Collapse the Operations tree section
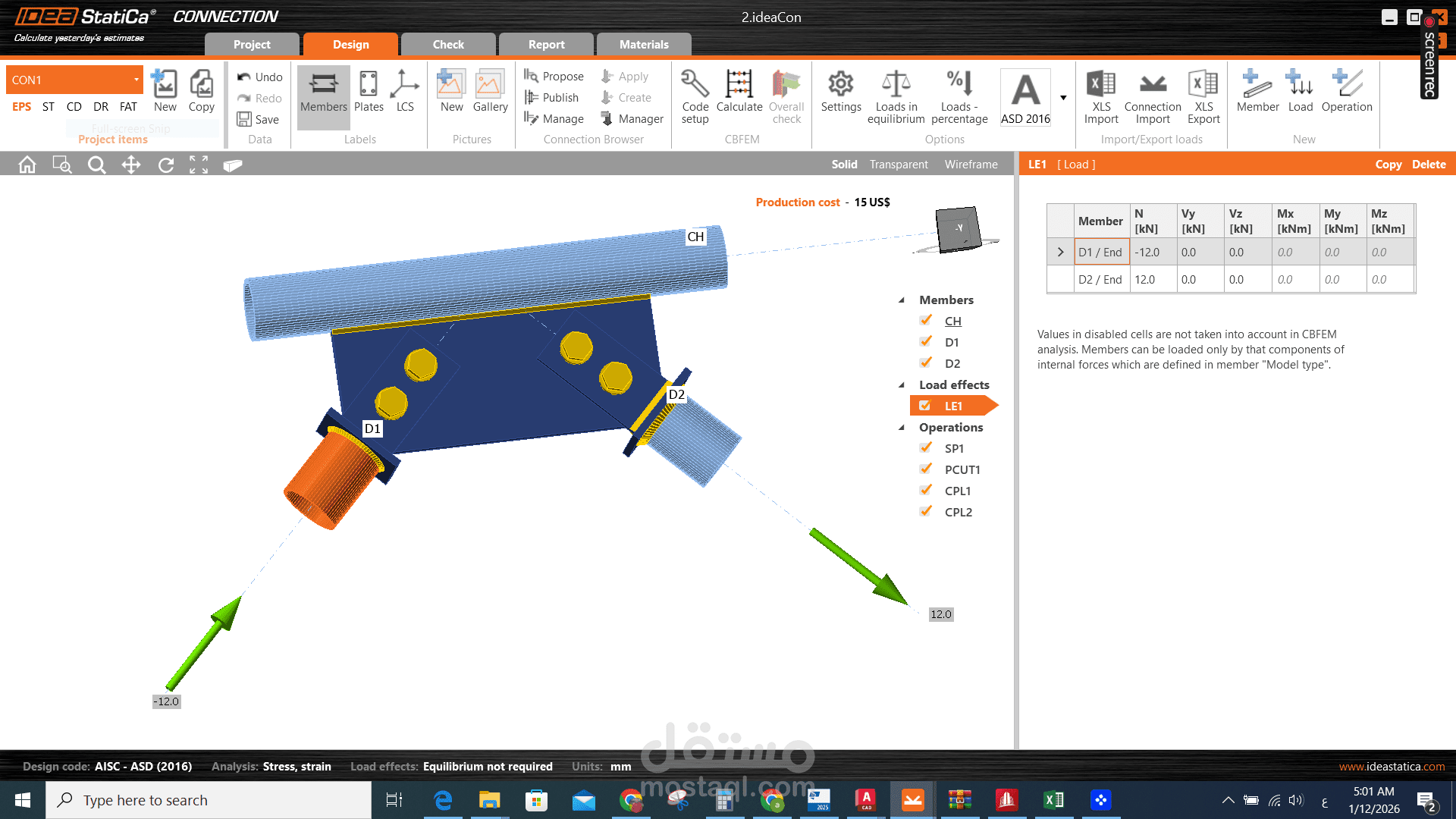 click(902, 428)
